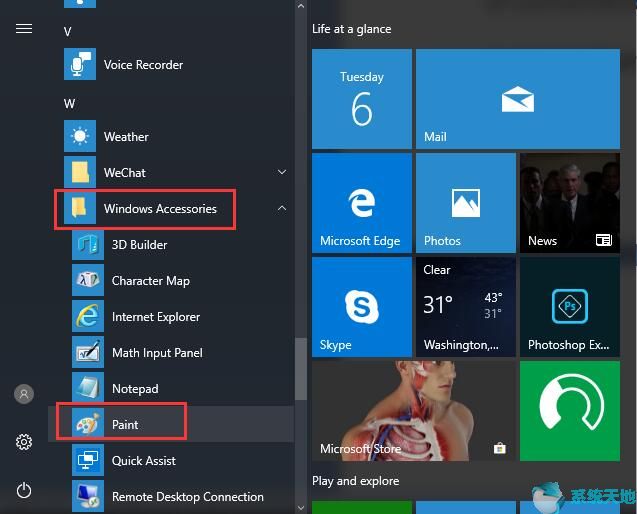Open the Mail tile

coord(518,99)
